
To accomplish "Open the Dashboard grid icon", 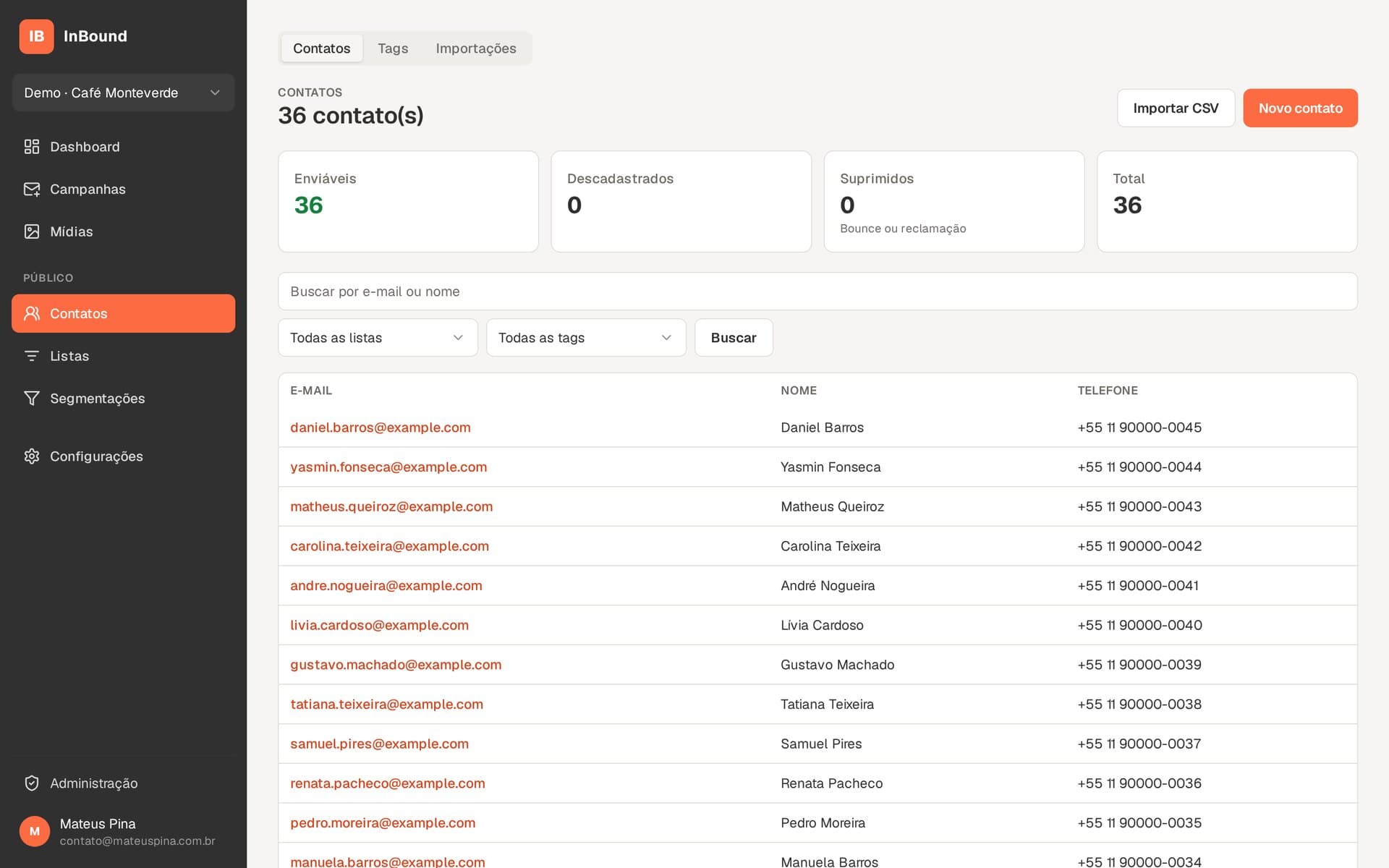I will point(32,147).
